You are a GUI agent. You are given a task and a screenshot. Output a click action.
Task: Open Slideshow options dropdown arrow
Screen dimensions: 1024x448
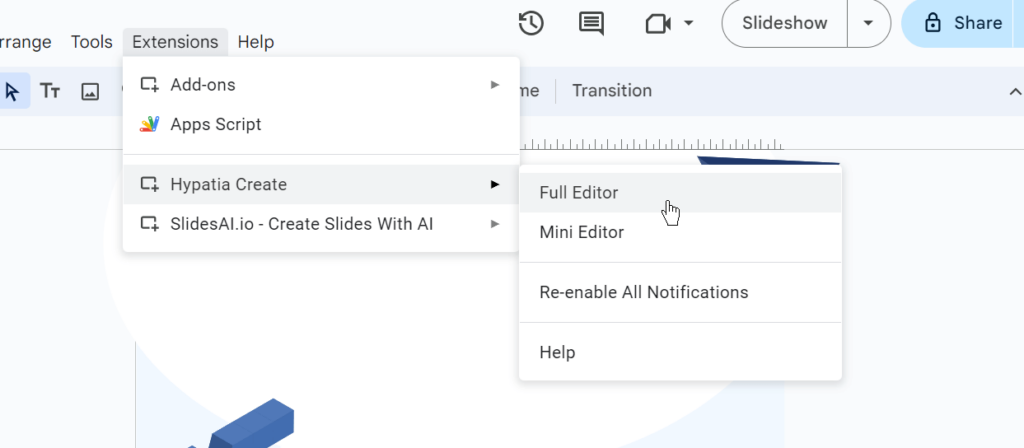[x=868, y=23]
